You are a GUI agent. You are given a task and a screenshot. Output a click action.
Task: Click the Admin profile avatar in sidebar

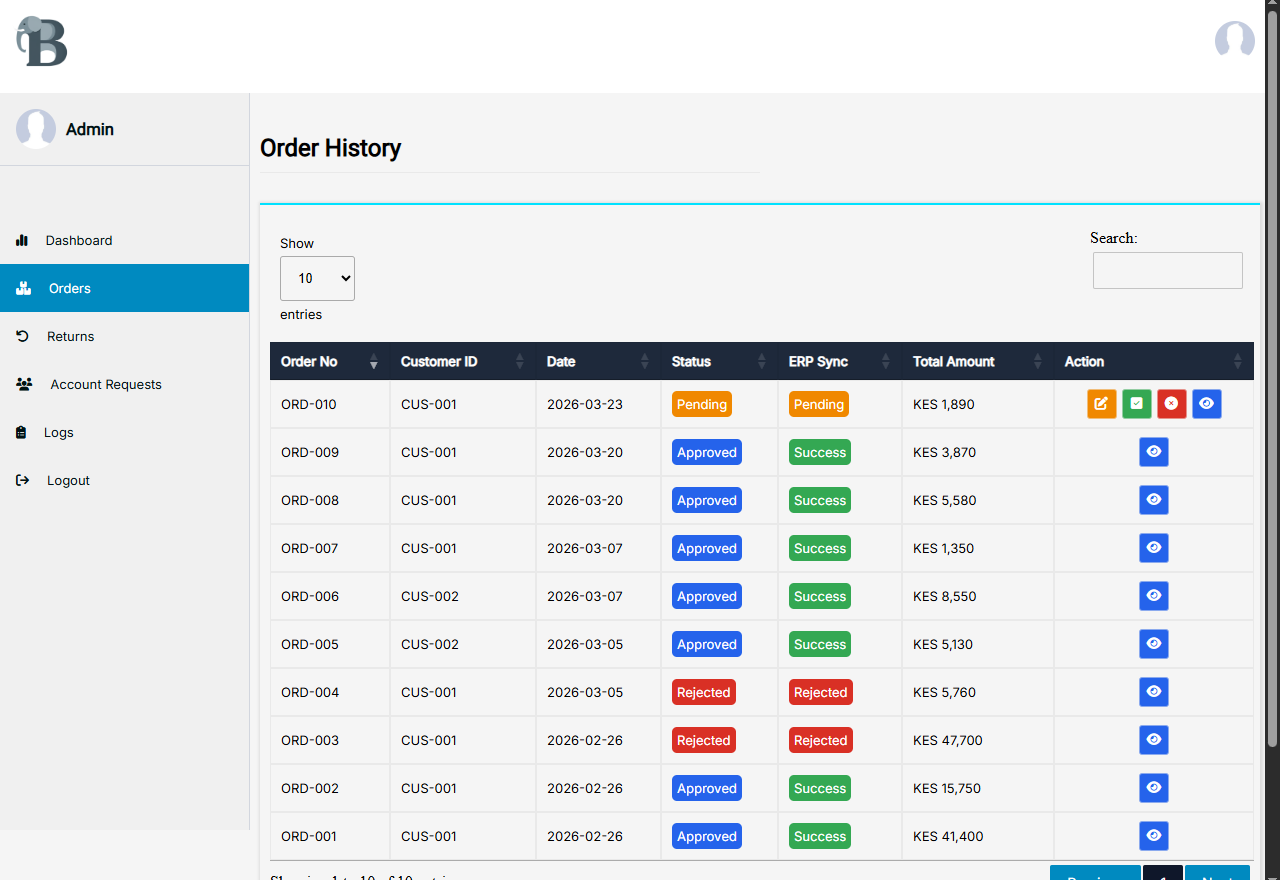pyautogui.click(x=36, y=129)
